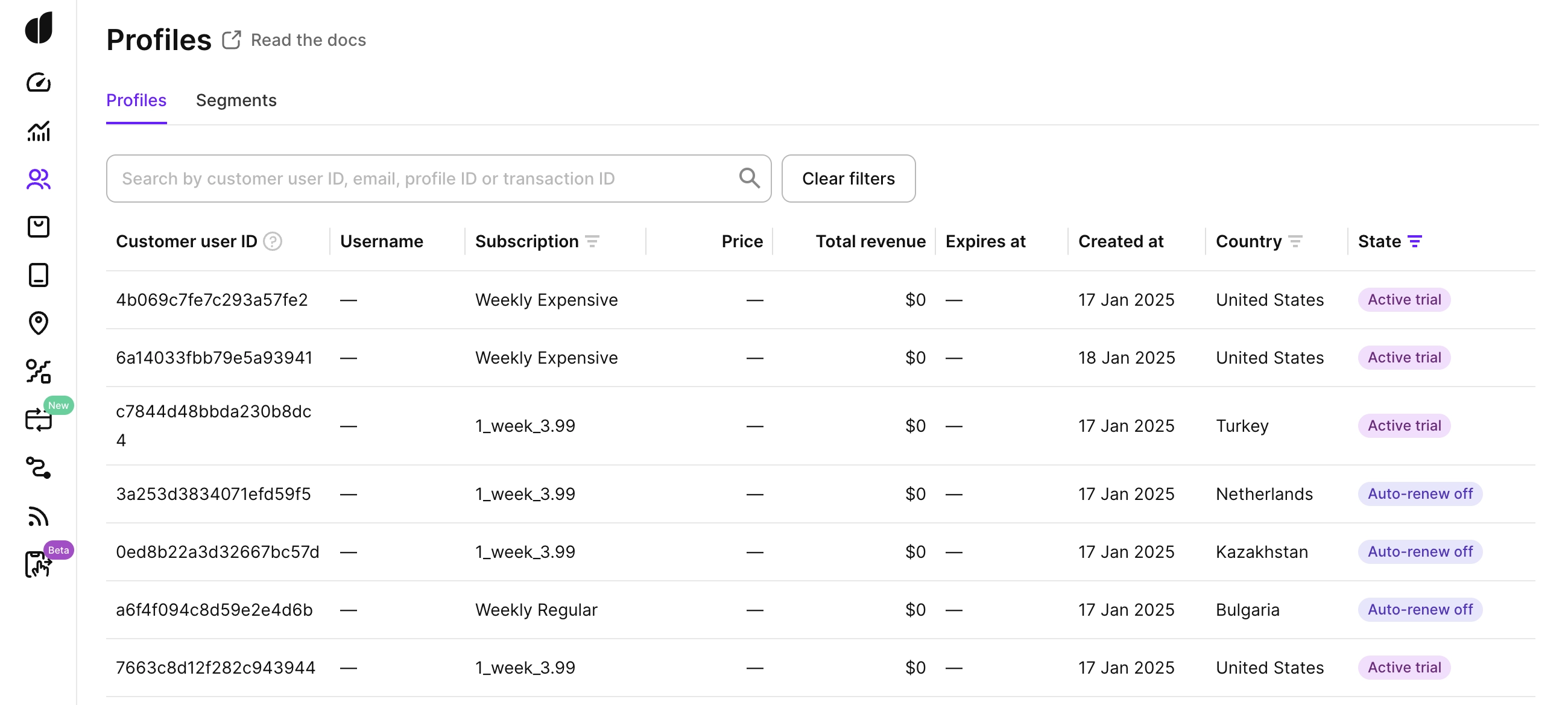Screen dimensions: 1568x705
Task: Open the Beta-badged sidebar icon
Action: click(39, 564)
